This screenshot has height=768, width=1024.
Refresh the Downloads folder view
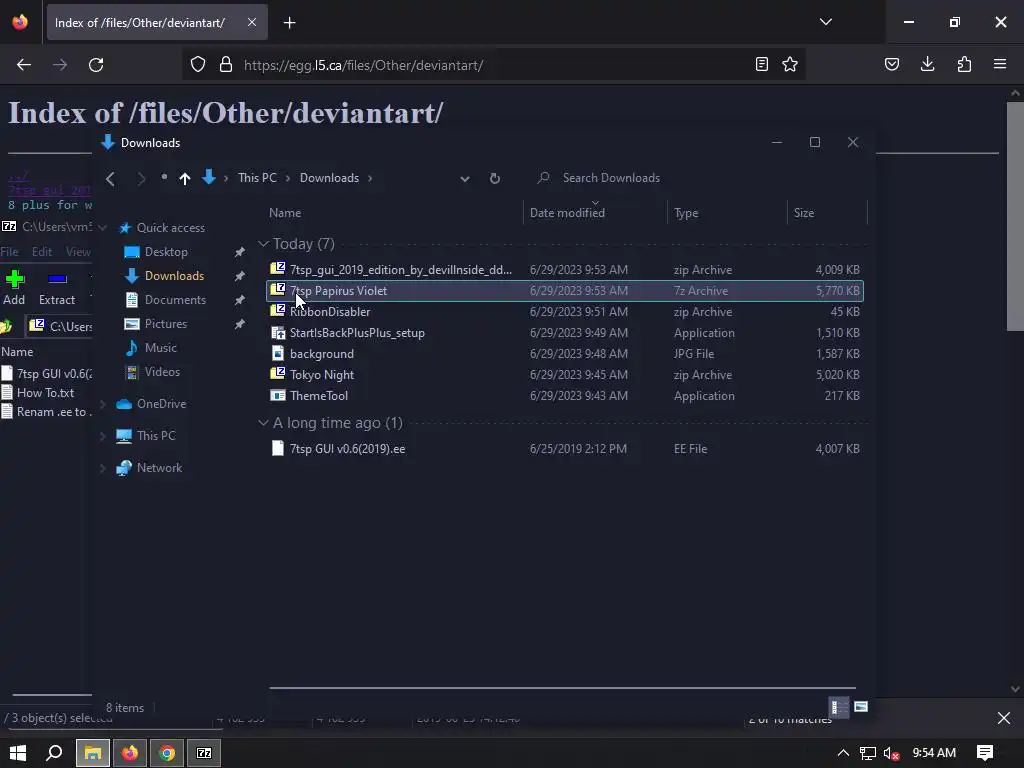[494, 178]
